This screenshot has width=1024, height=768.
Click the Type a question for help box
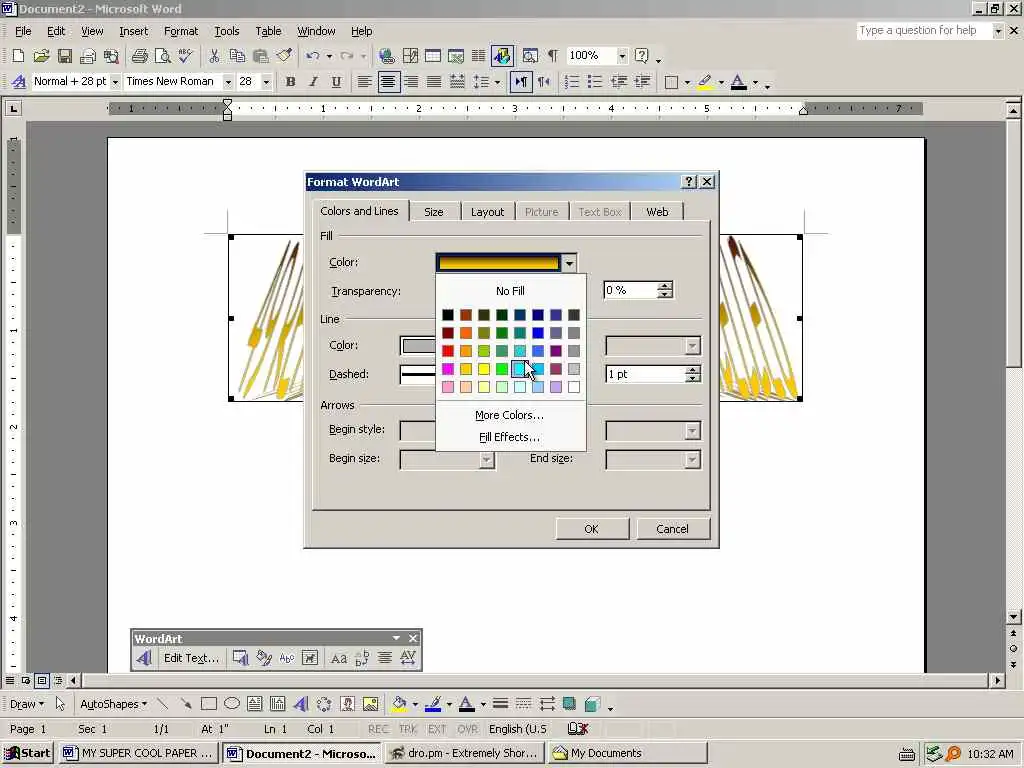[924, 31]
